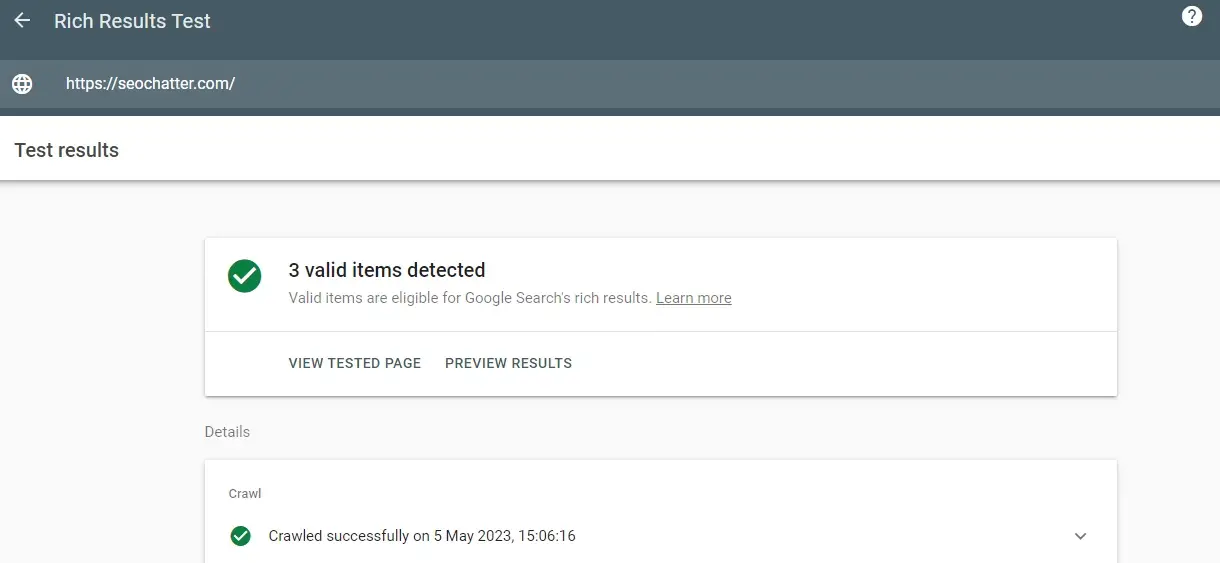The image size is (1220, 563).
Task: Open the Learn more link
Action: pos(694,298)
